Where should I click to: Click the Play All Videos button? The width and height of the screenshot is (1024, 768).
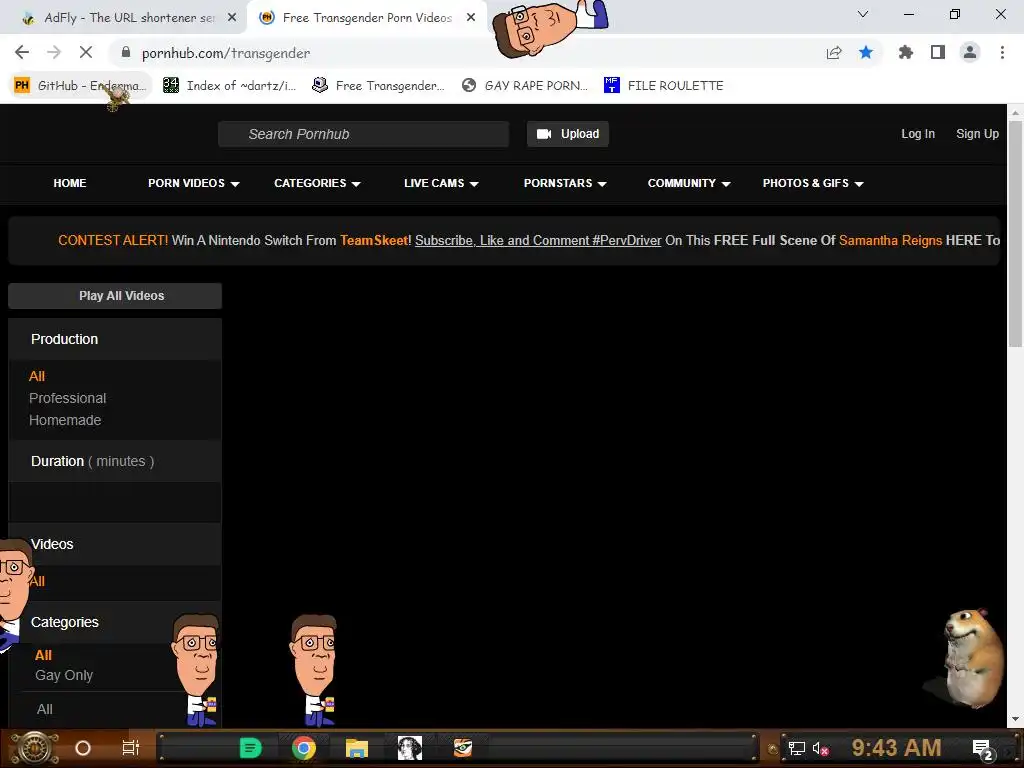click(x=115, y=296)
